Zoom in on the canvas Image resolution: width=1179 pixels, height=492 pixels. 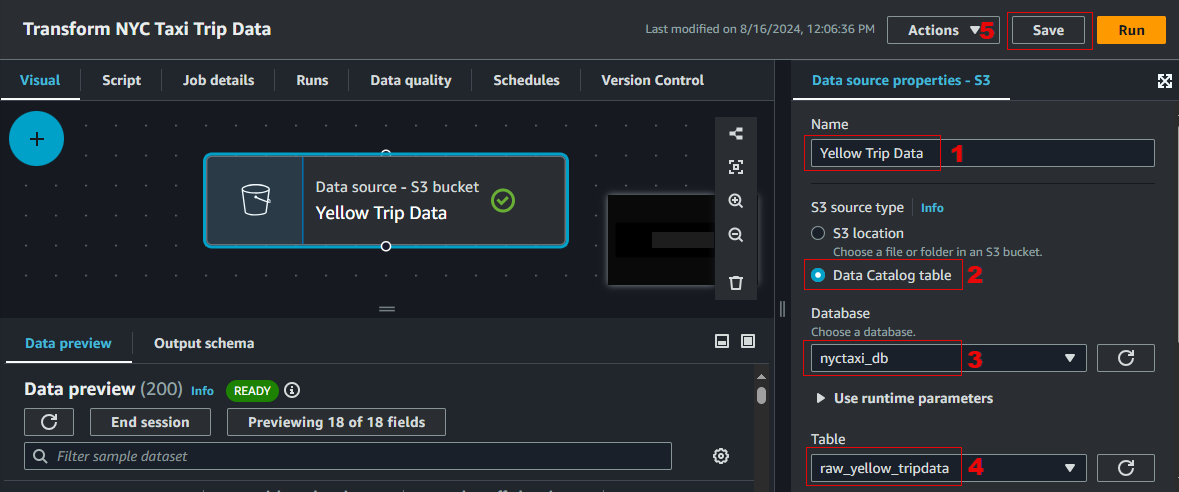coord(736,201)
